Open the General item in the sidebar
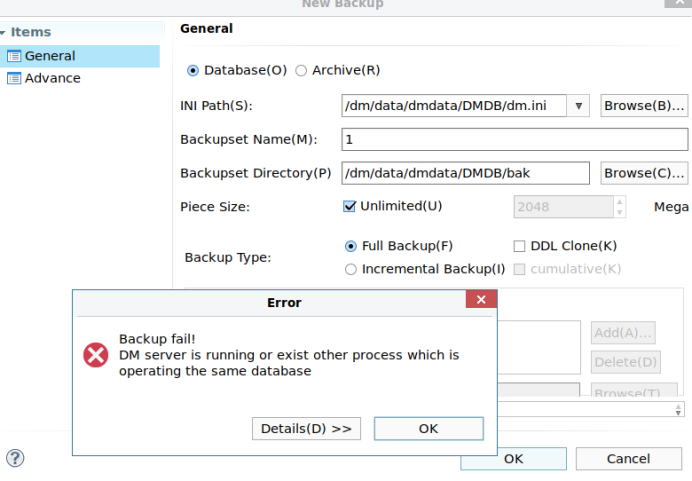 [50, 56]
